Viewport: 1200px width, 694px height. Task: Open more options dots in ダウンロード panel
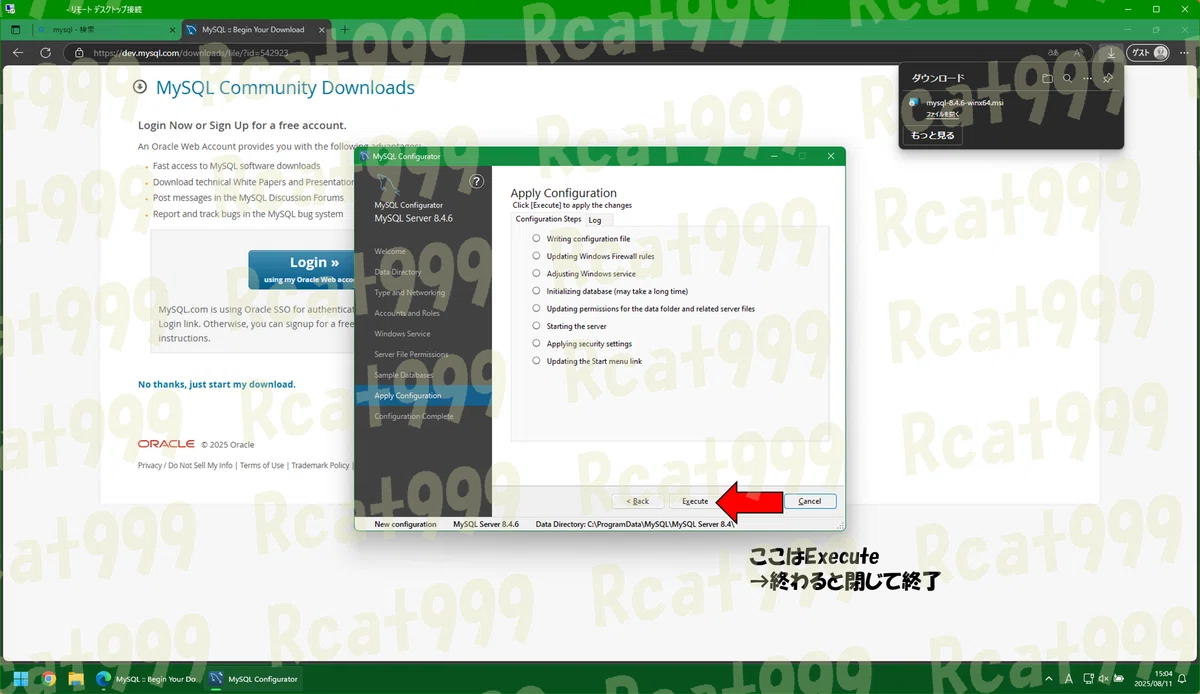(1088, 78)
